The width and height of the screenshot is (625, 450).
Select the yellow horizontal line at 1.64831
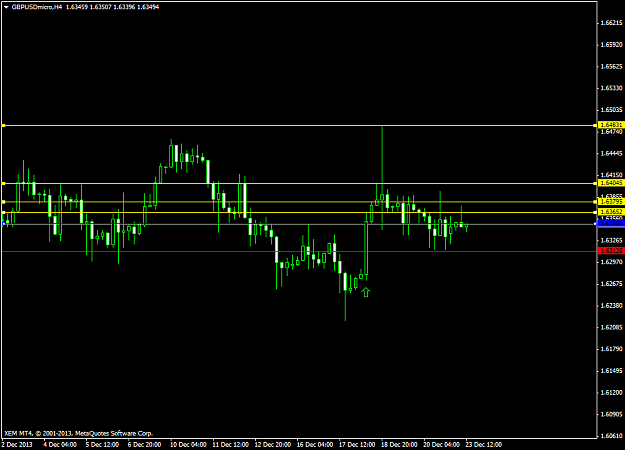(x=299, y=126)
